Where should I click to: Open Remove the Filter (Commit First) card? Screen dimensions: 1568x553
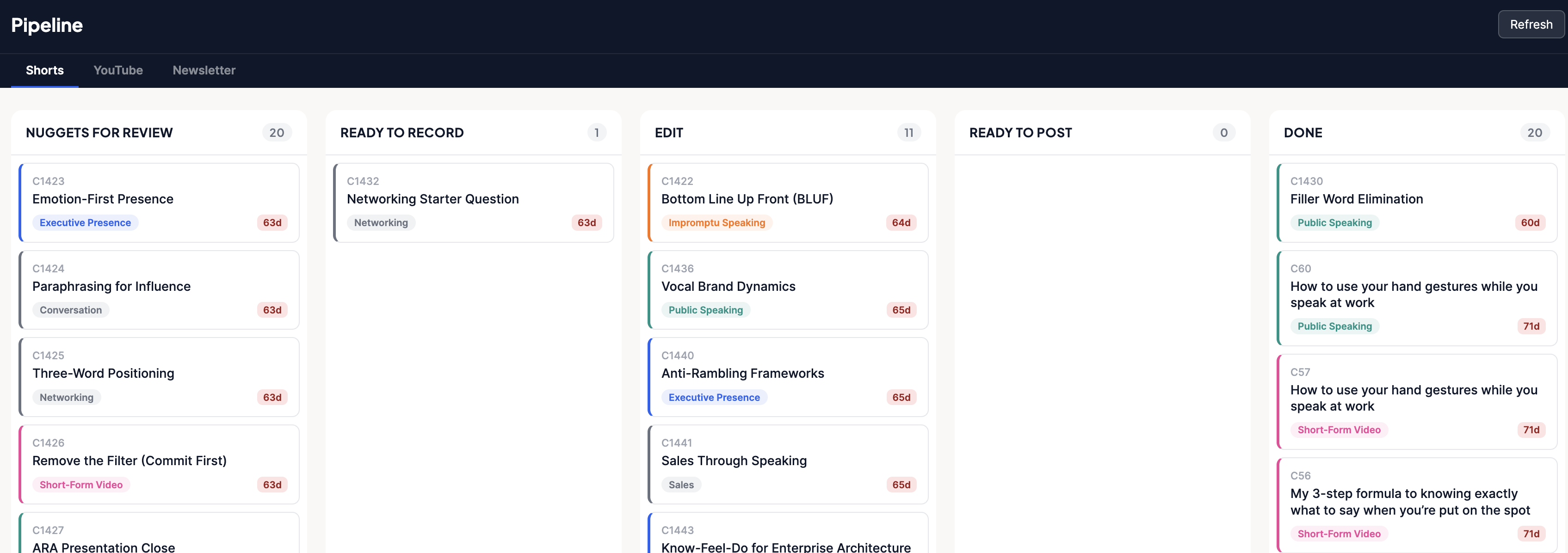click(159, 464)
